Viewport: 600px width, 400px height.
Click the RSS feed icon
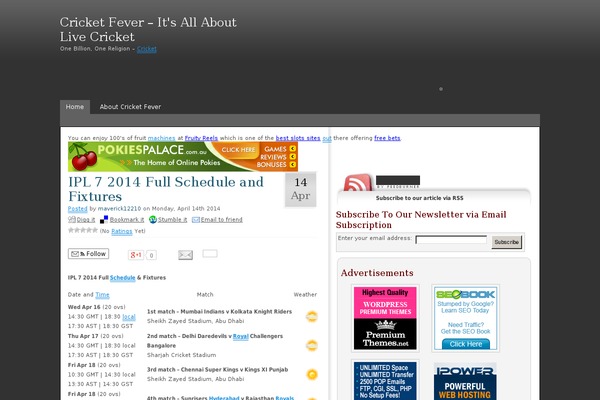(358, 183)
